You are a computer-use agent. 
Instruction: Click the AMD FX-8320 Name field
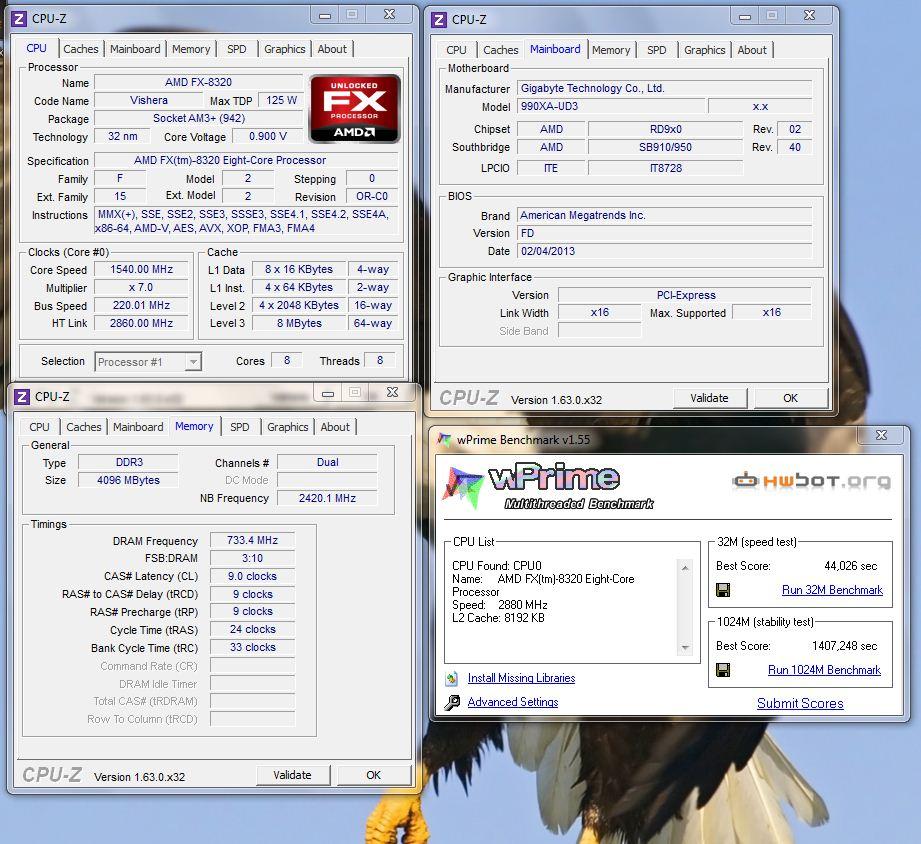point(198,82)
